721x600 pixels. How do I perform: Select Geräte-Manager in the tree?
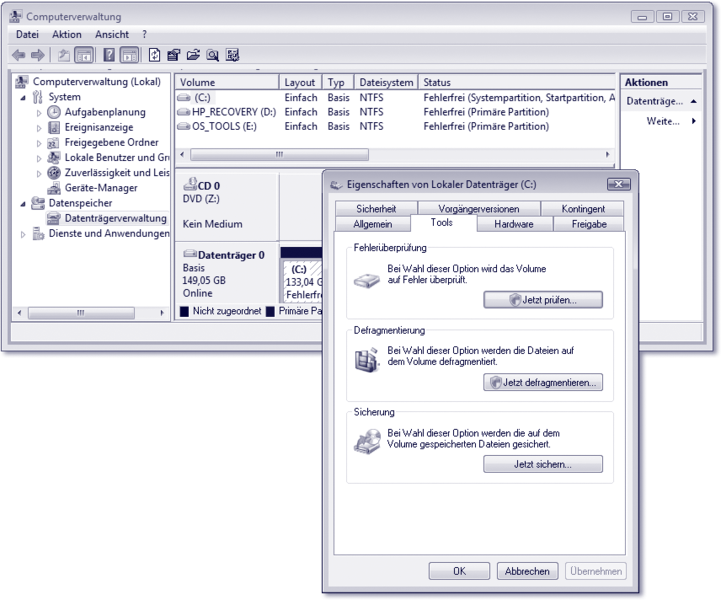[x=101, y=188]
